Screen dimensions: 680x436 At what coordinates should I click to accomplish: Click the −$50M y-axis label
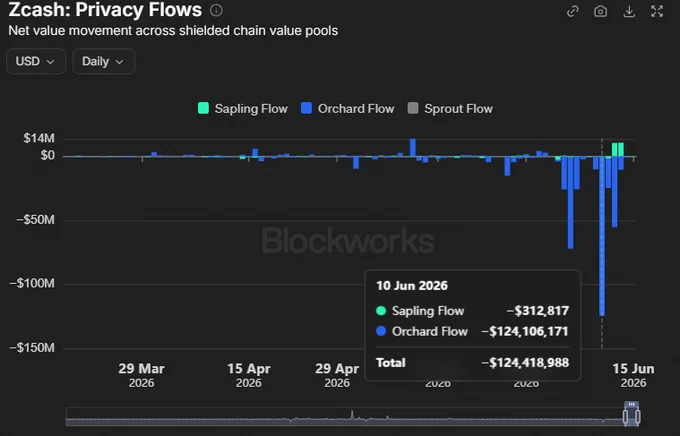(36, 220)
